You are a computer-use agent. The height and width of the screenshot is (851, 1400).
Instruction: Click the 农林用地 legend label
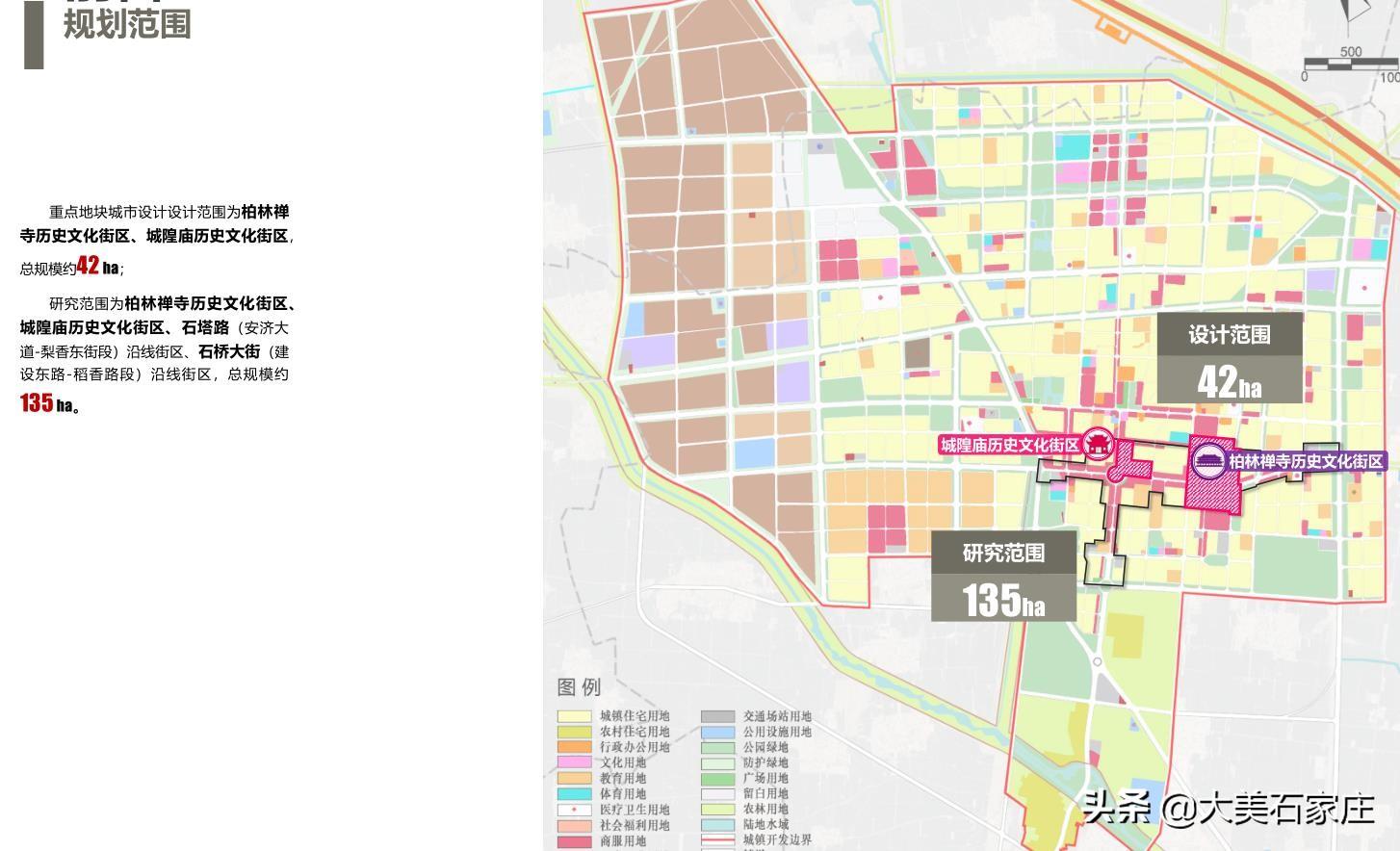765,810
